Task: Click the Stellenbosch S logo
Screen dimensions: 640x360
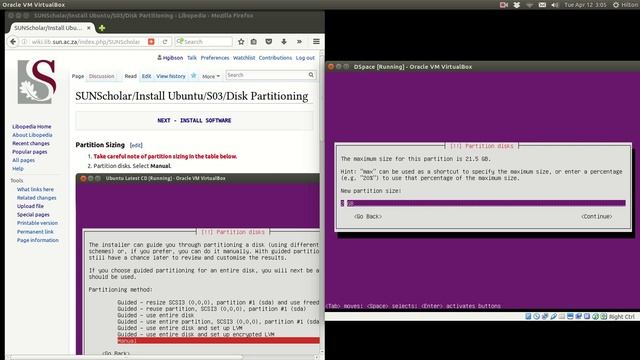Action: point(37,82)
